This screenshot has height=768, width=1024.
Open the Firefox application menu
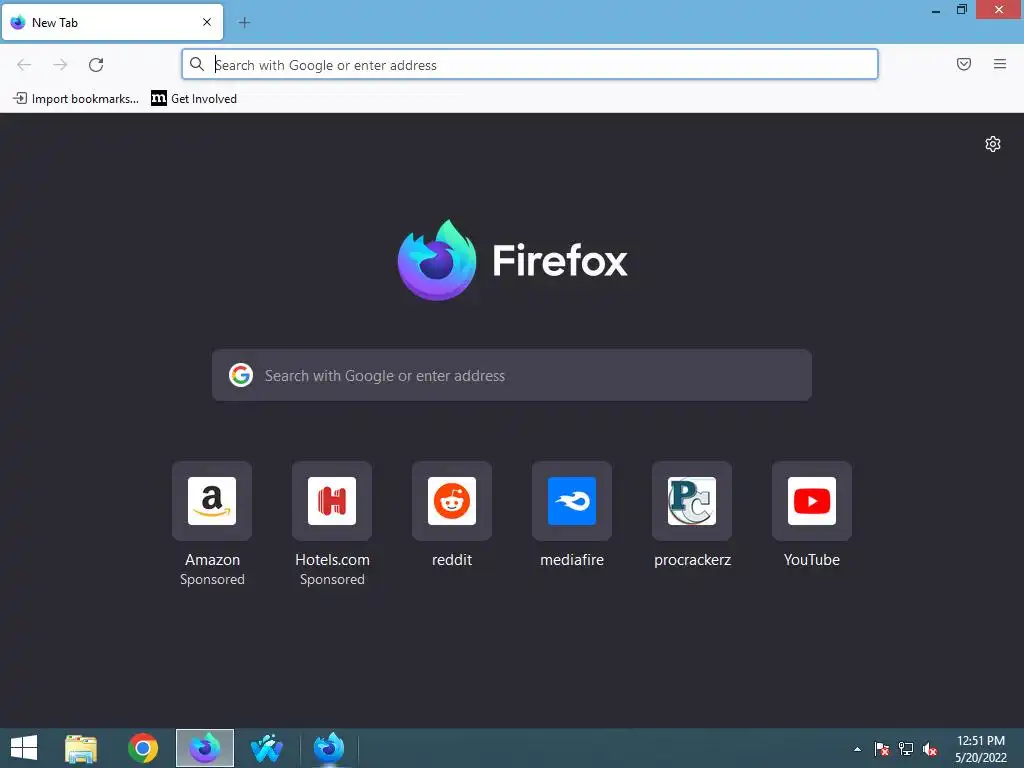[x=999, y=64]
